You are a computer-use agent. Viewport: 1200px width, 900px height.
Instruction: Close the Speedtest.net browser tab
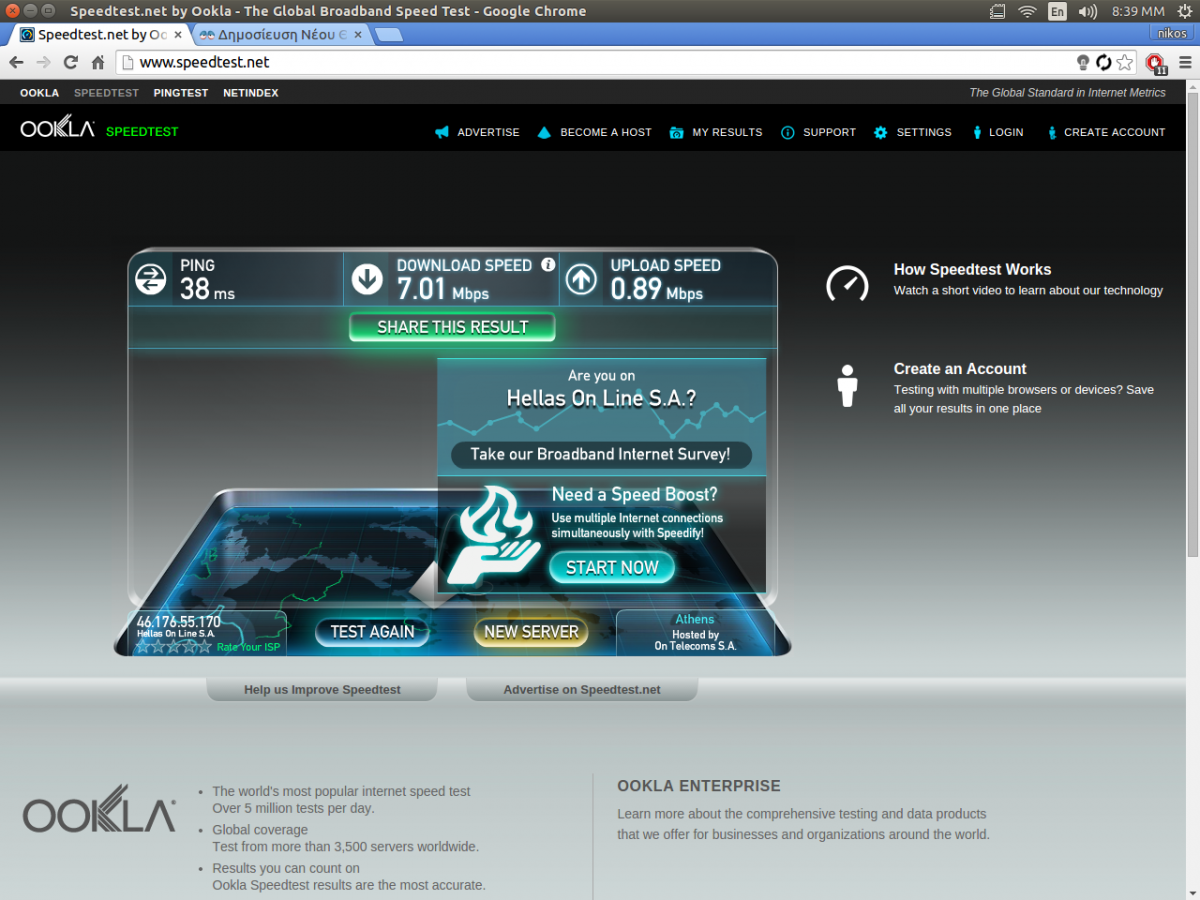[x=176, y=34]
